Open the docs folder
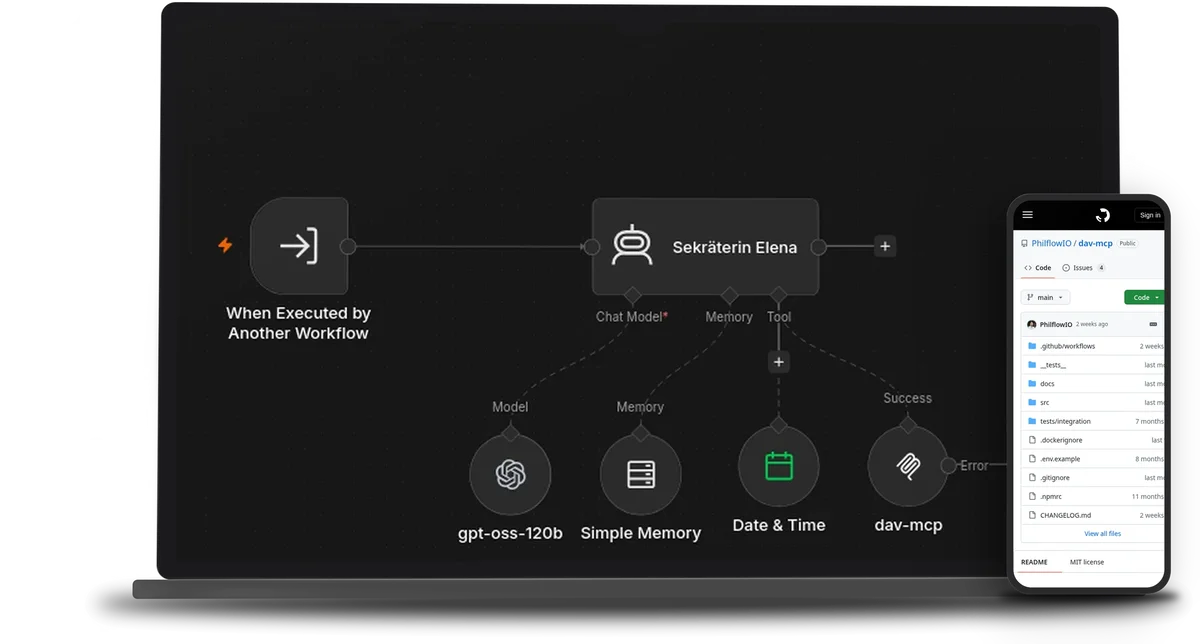This screenshot has width=1200, height=644. coord(1047,384)
